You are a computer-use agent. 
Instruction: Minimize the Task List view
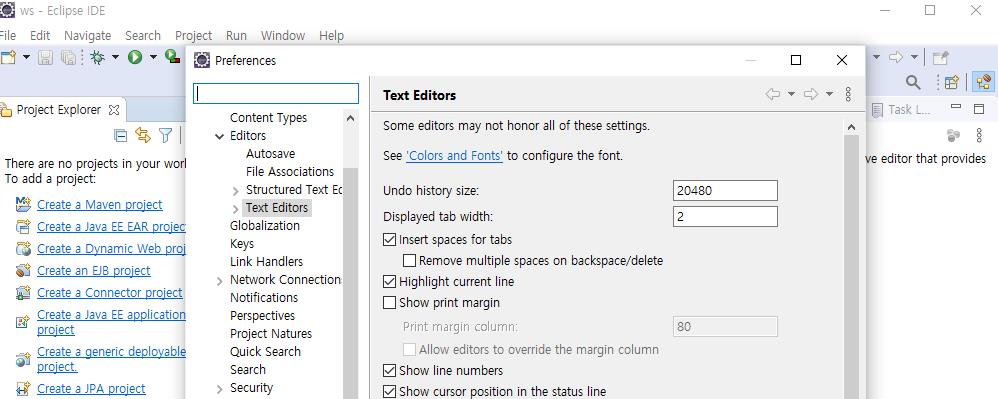coord(955,108)
